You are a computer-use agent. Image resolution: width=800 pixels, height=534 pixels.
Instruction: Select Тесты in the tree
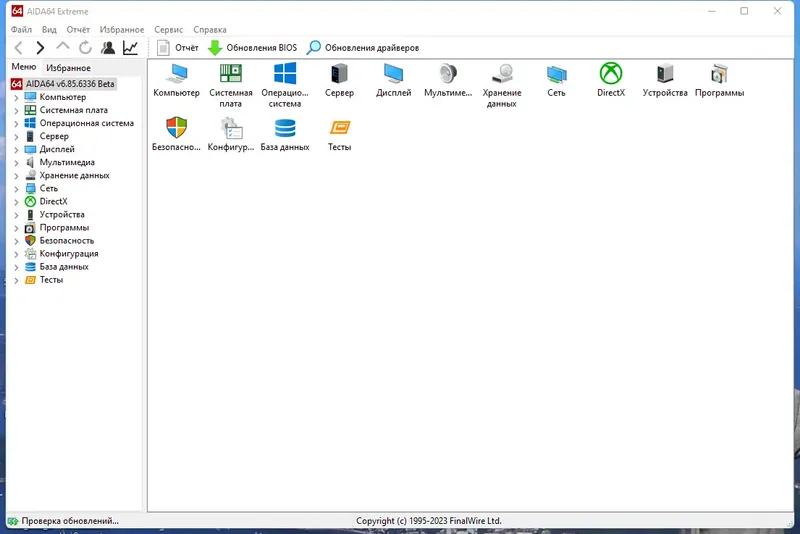44,280
